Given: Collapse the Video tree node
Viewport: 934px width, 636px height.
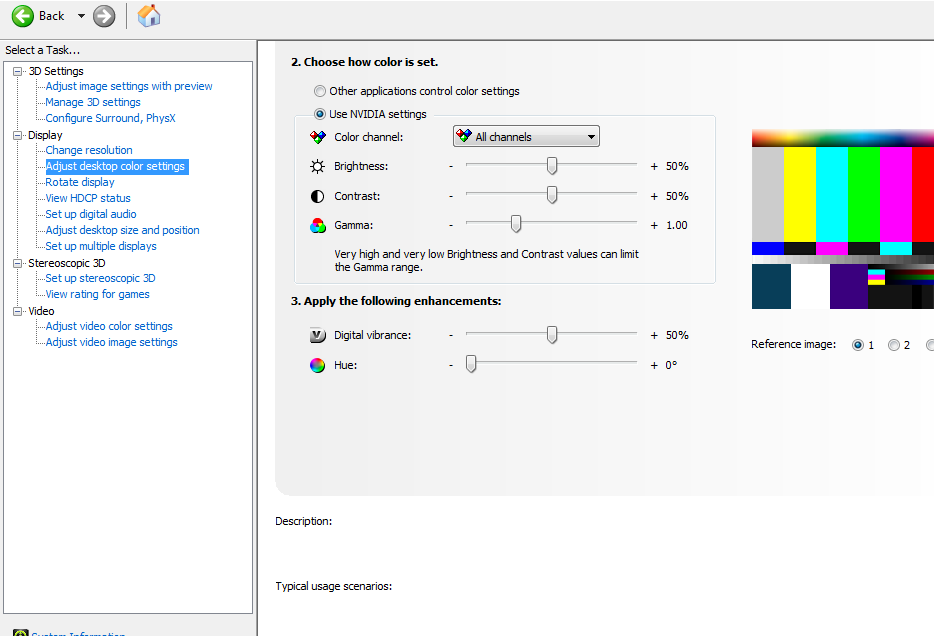Looking at the screenshot, I should [17, 311].
